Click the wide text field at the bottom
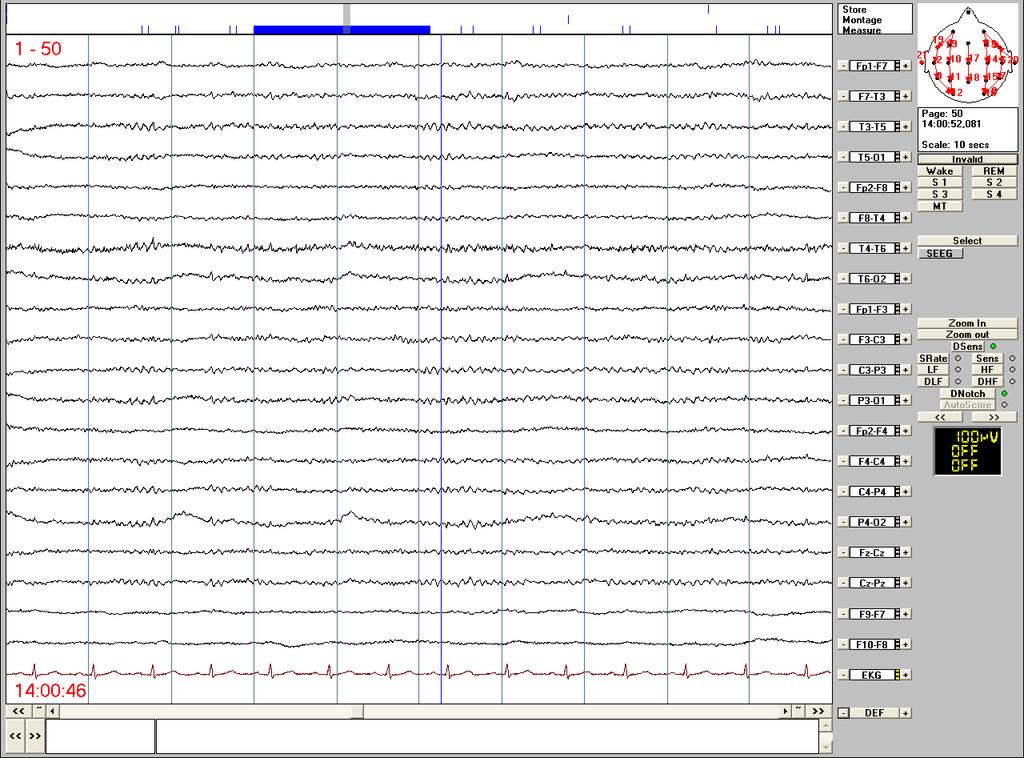Image resolution: width=1024 pixels, height=758 pixels. click(x=487, y=736)
